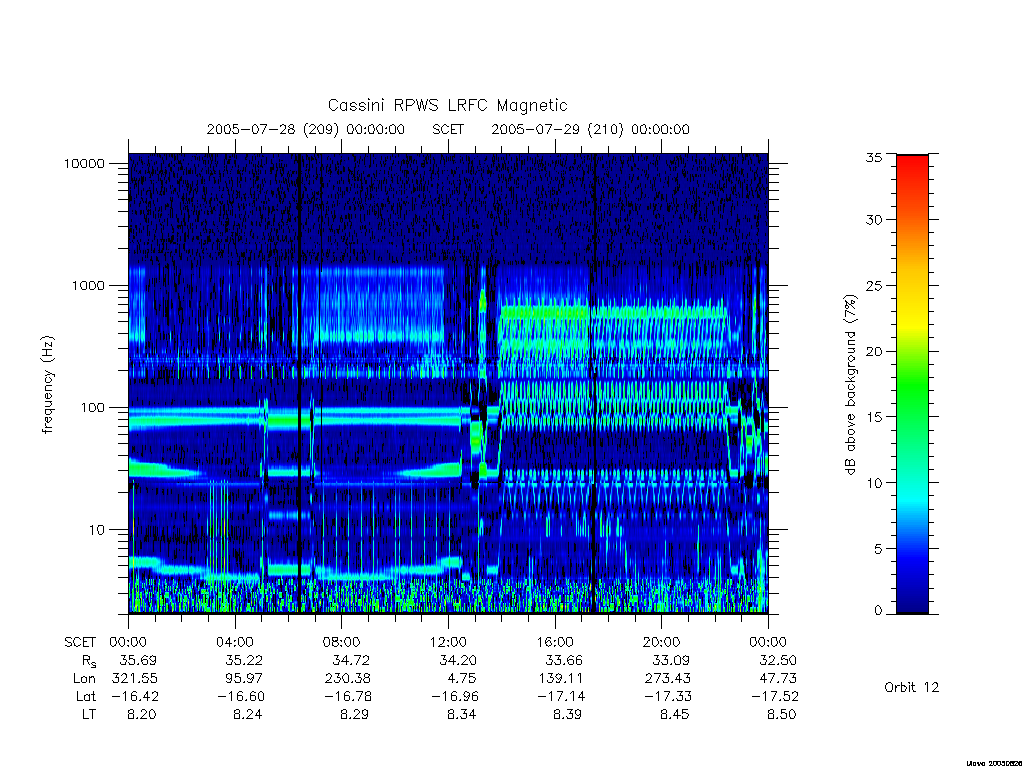The width and height of the screenshot is (1024, 768).
Task: Click longitude value 95.97
Action: (244, 679)
